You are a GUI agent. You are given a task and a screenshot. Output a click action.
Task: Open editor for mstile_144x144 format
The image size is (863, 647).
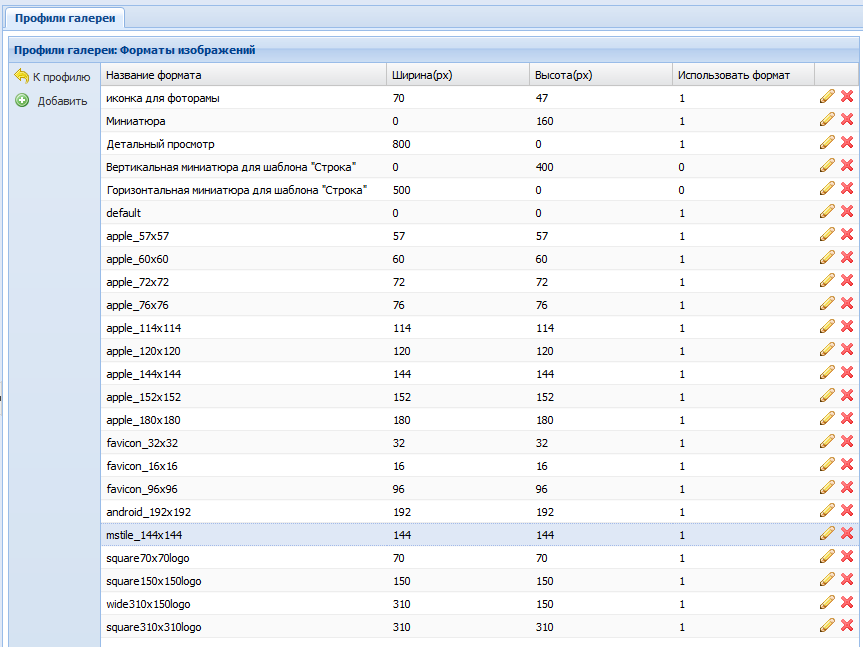[827, 534]
